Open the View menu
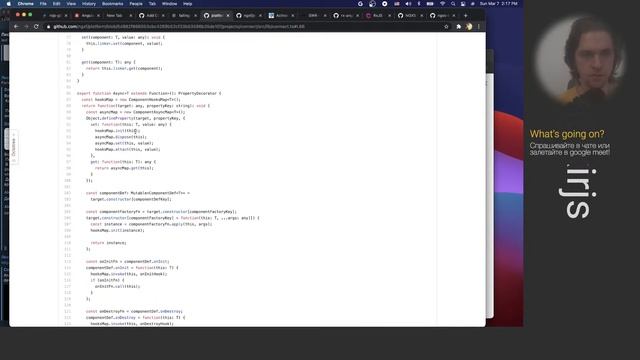This screenshot has height=360, width=640. coord(71,4)
